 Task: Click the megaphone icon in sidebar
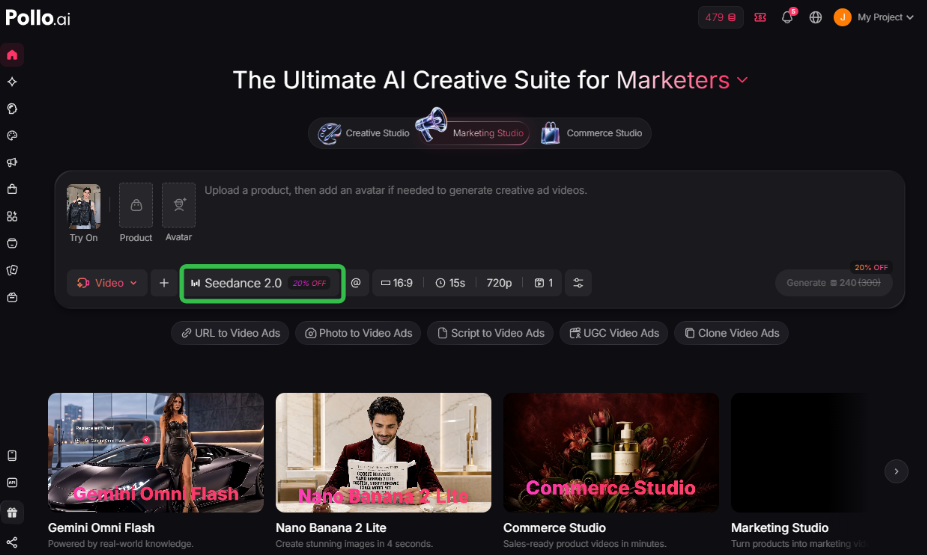click(12, 162)
